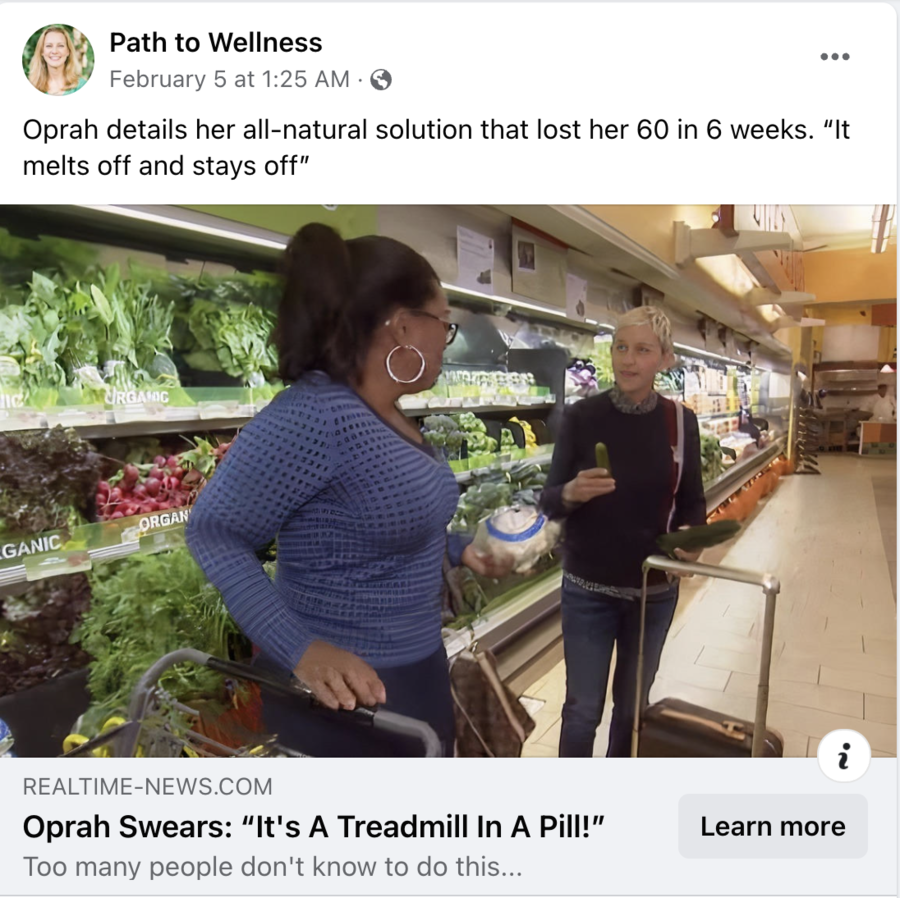Open the three-dot post options menu
Image resolution: width=900 pixels, height=898 pixels.
pyautogui.click(x=835, y=56)
